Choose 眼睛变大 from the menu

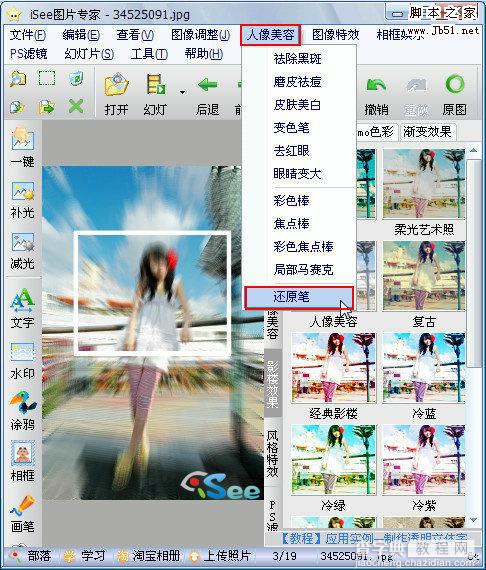[x=299, y=173]
